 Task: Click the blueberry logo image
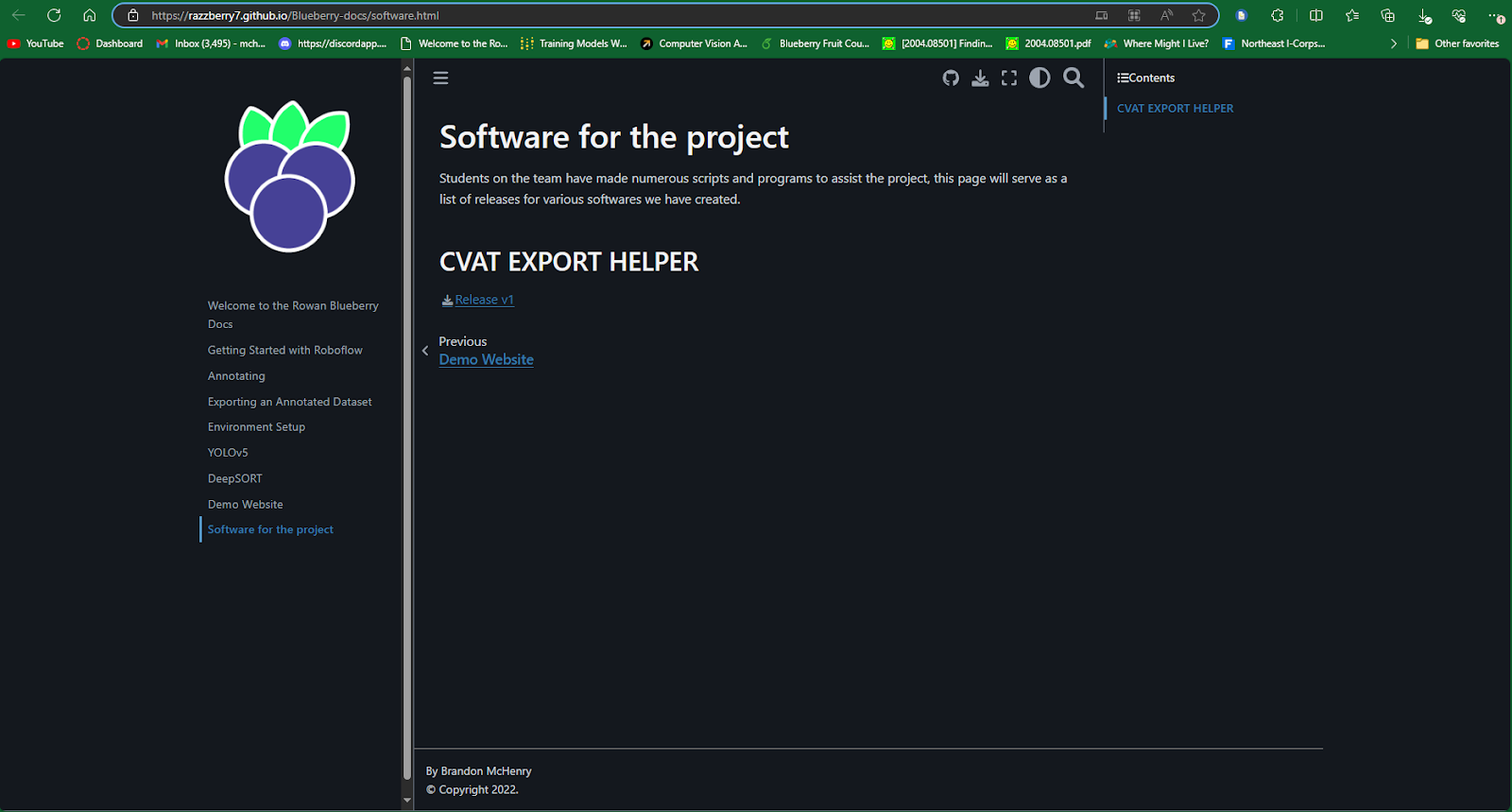click(289, 177)
